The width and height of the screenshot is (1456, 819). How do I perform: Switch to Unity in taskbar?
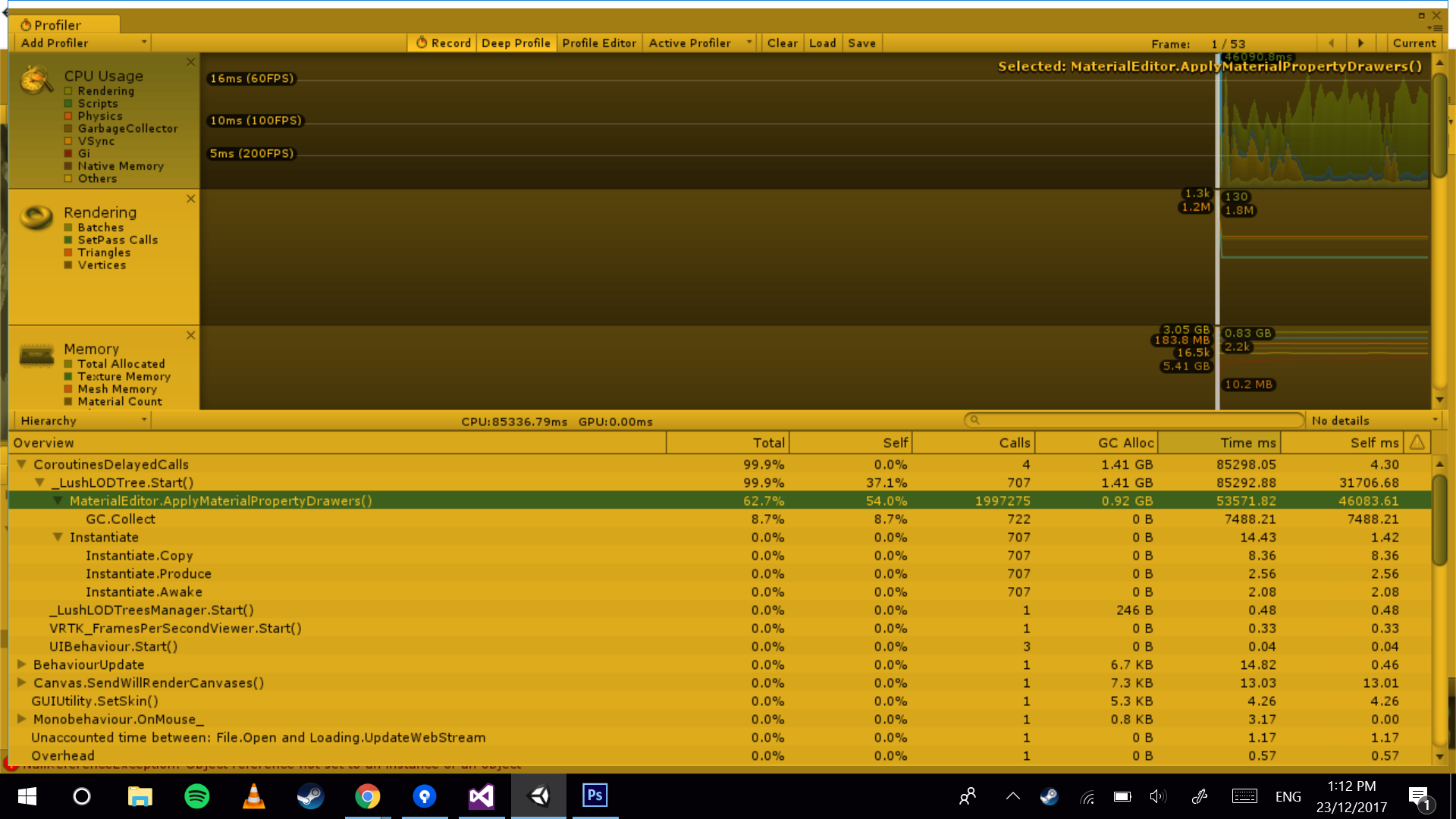539,796
